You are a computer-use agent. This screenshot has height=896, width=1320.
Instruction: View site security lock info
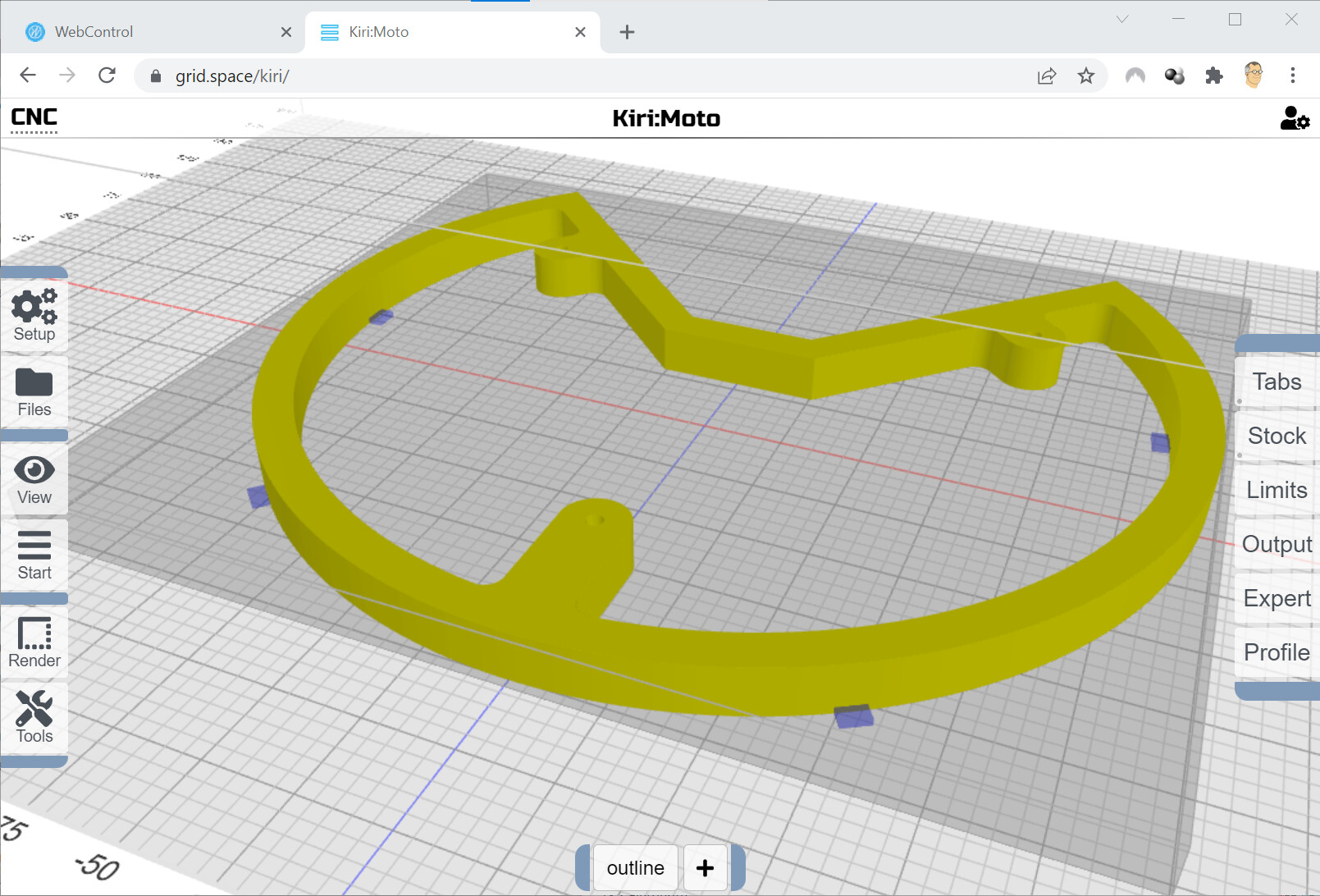click(156, 76)
